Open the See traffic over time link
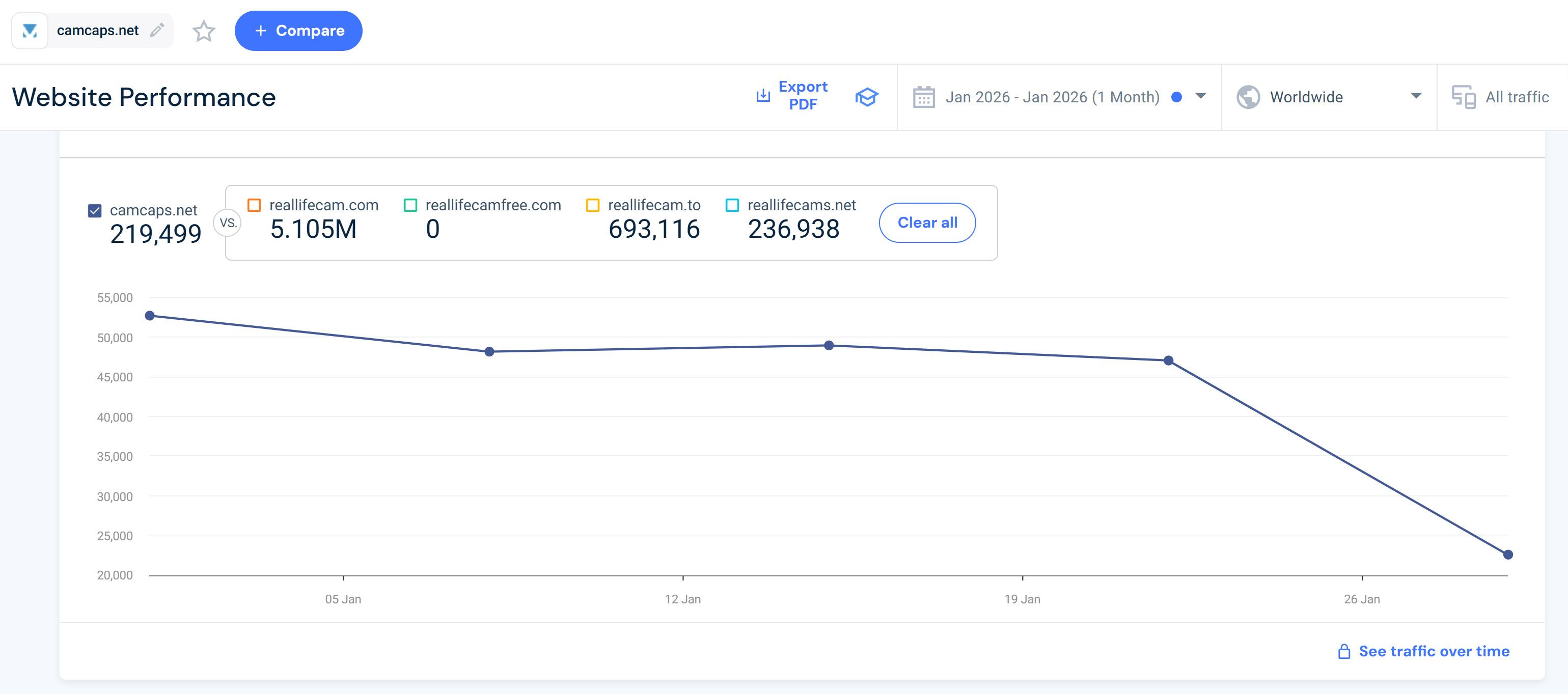Viewport: 1568px width, 694px height. [1434, 651]
